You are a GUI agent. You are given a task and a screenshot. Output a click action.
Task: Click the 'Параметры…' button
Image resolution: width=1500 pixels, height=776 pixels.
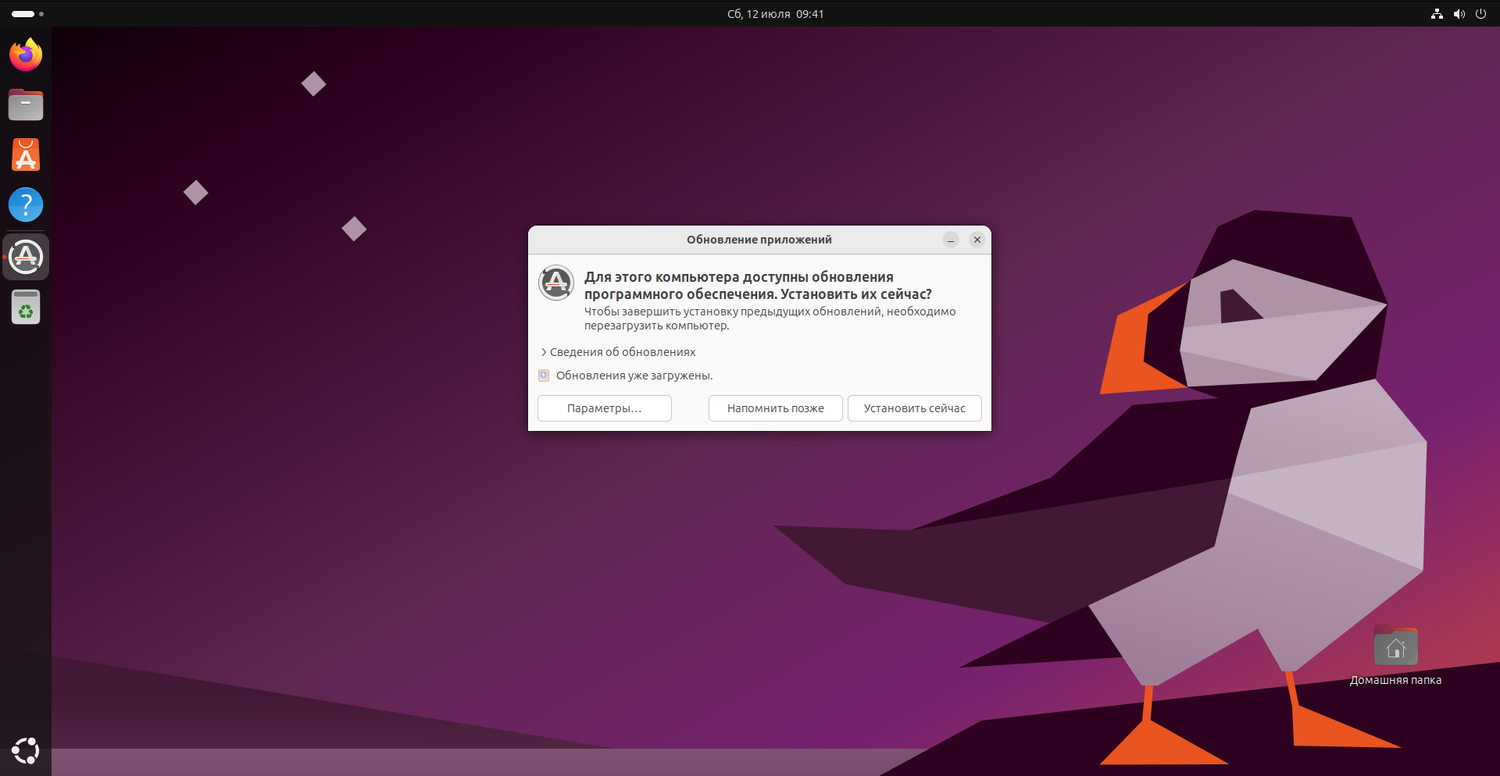point(604,408)
